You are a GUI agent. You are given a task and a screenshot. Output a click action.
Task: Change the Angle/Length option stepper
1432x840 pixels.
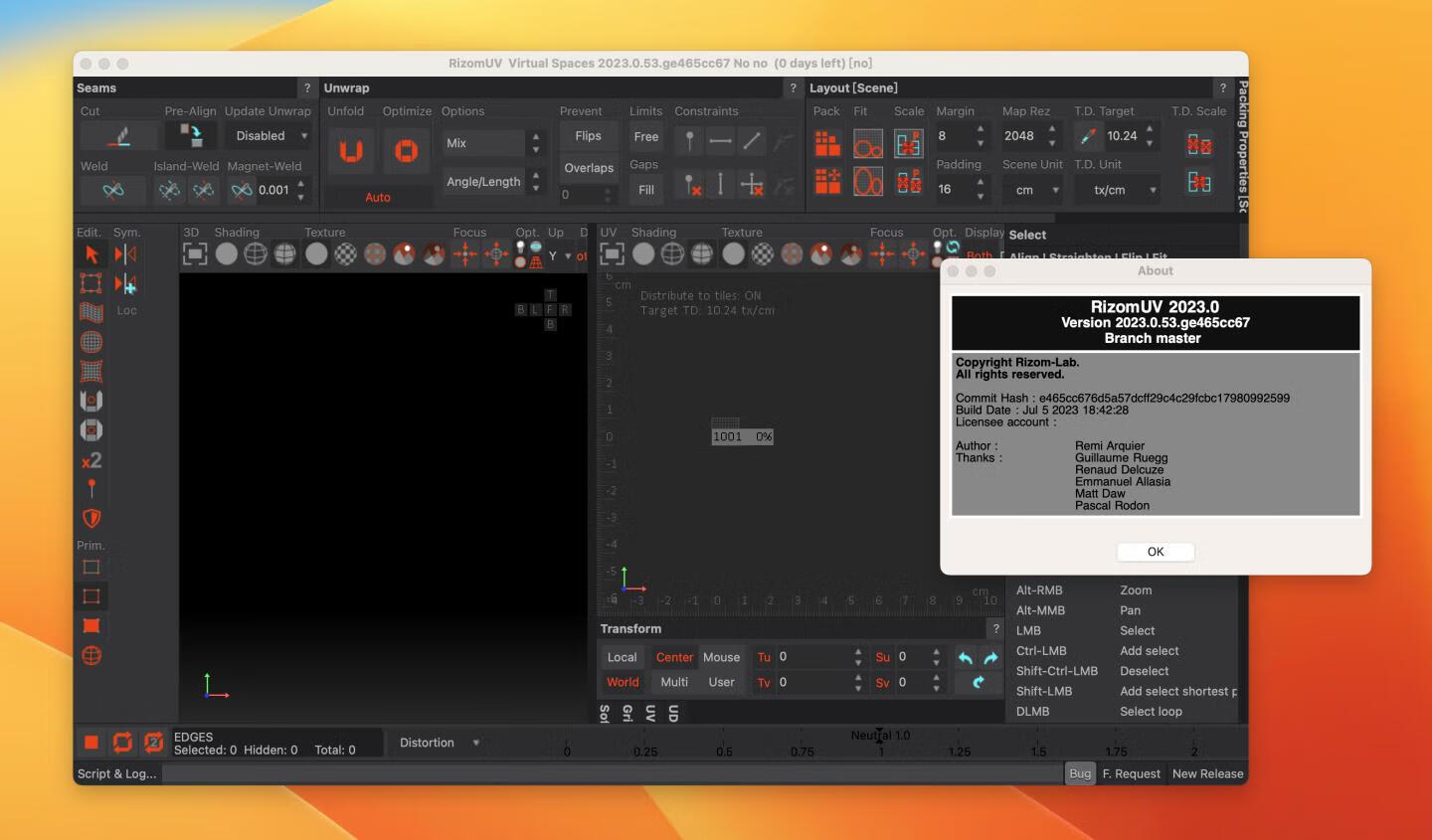click(x=536, y=182)
